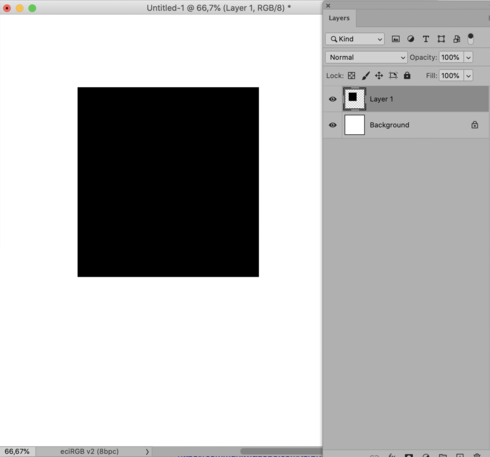Viewport: 490px width, 457px height.
Task: Open the Kind filter dropdown
Action: tap(355, 39)
